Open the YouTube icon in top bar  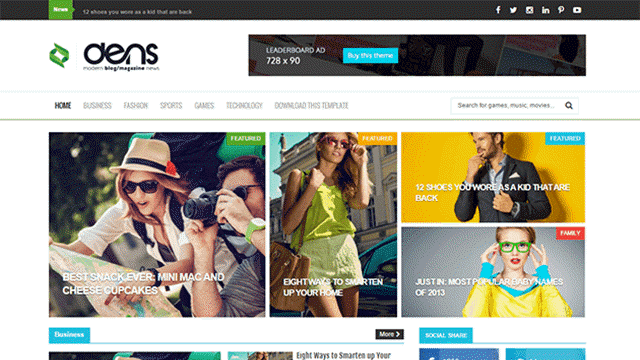pyautogui.click(x=577, y=10)
